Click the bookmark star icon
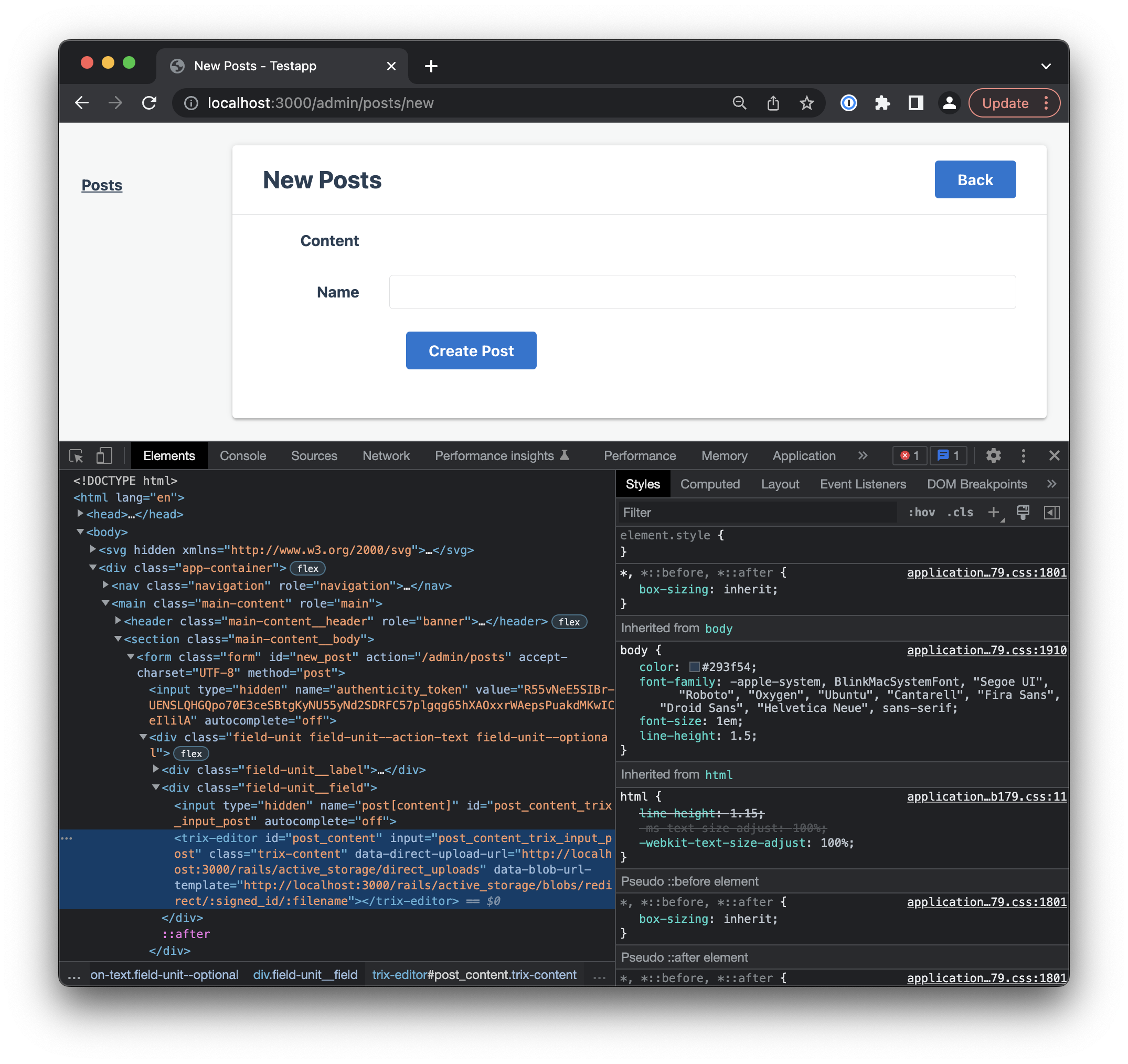Viewport: 1128px width, 1064px height. pos(806,103)
